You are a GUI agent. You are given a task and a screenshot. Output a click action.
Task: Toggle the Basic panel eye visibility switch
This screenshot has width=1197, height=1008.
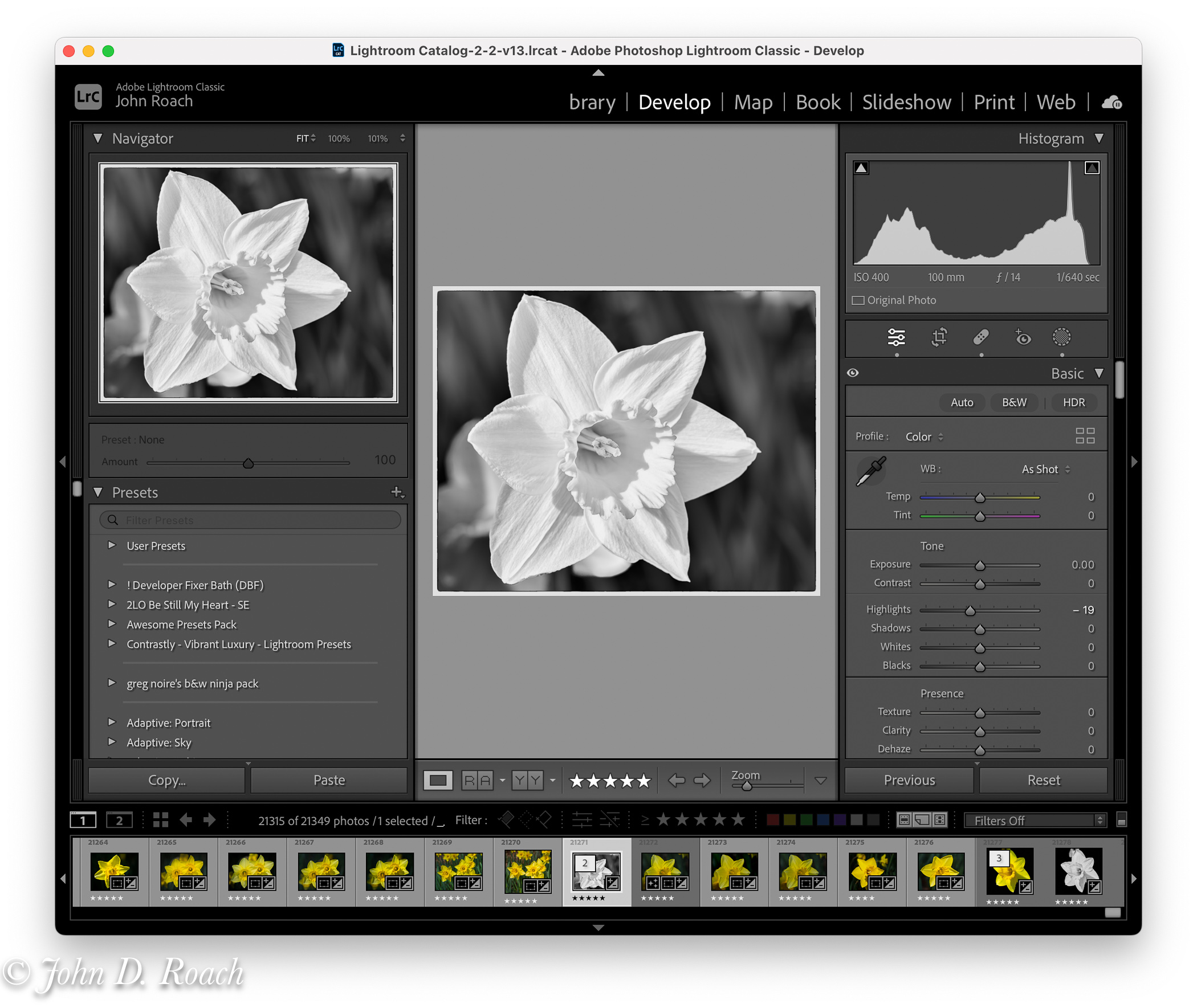(x=853, y=373)
